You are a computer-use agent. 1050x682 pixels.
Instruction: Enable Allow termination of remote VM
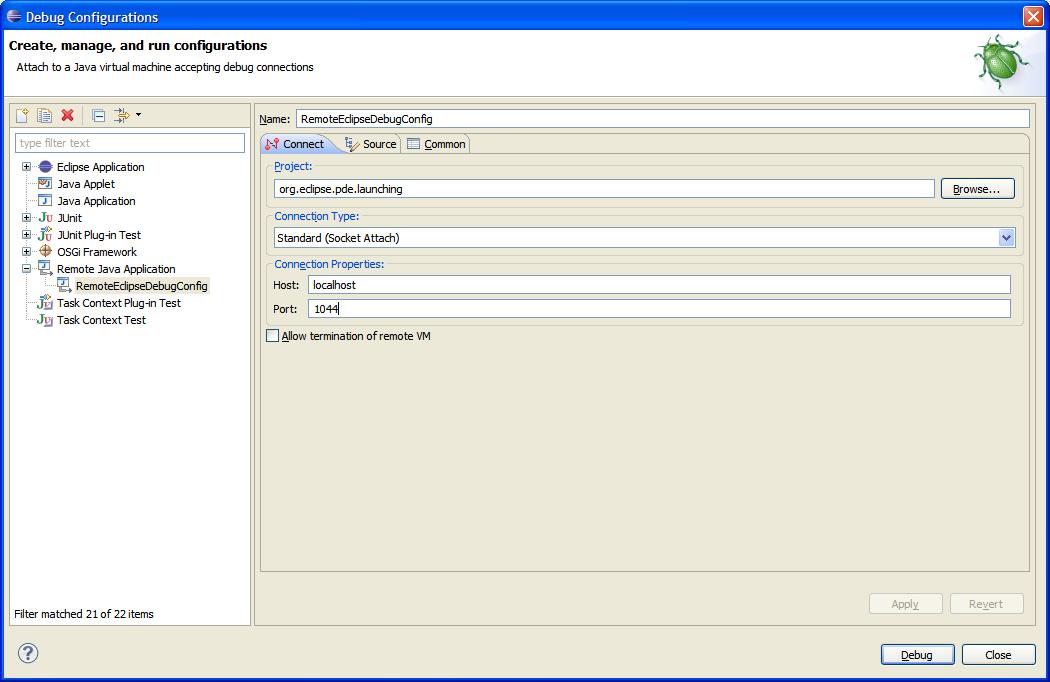point(273,336)
